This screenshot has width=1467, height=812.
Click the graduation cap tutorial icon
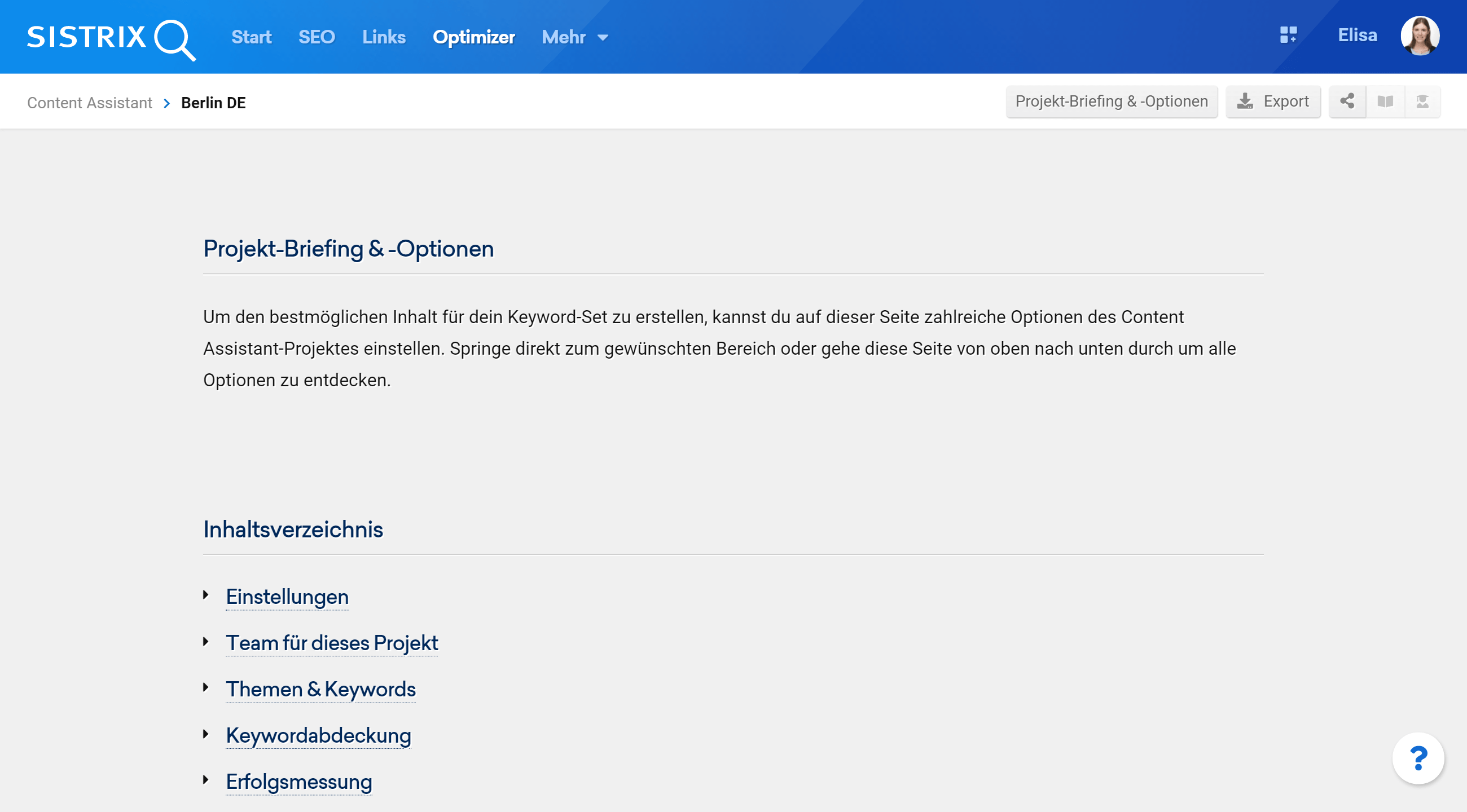tap(1422, 102)
